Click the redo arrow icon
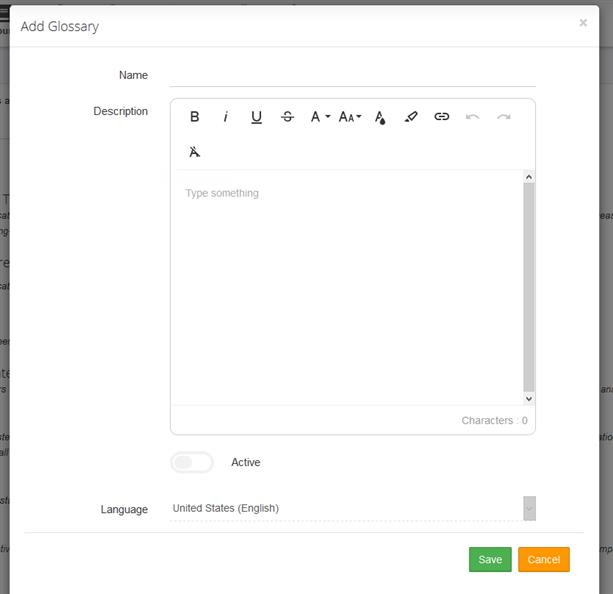Screen dimensions: 613x594 click(504, 117)
